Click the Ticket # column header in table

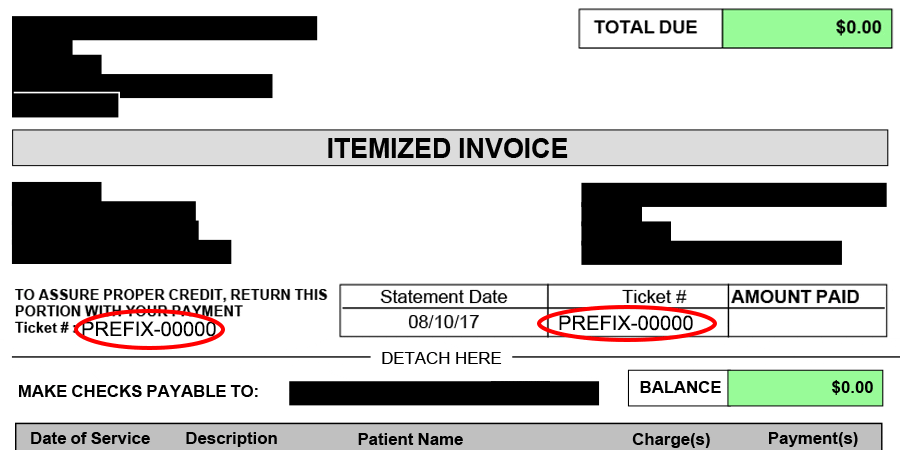click(x=654, y=297)
